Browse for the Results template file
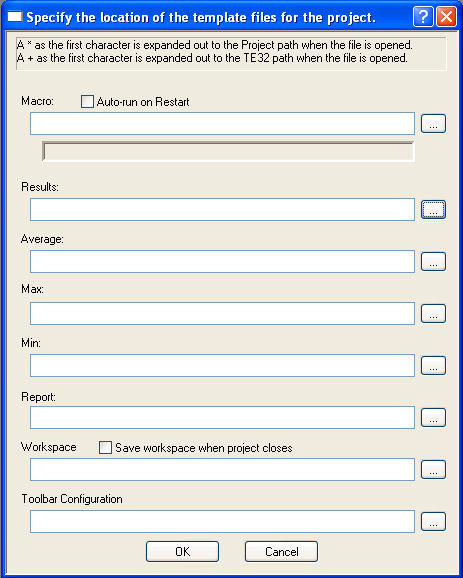The image size is (463, 578). (433, 209)
